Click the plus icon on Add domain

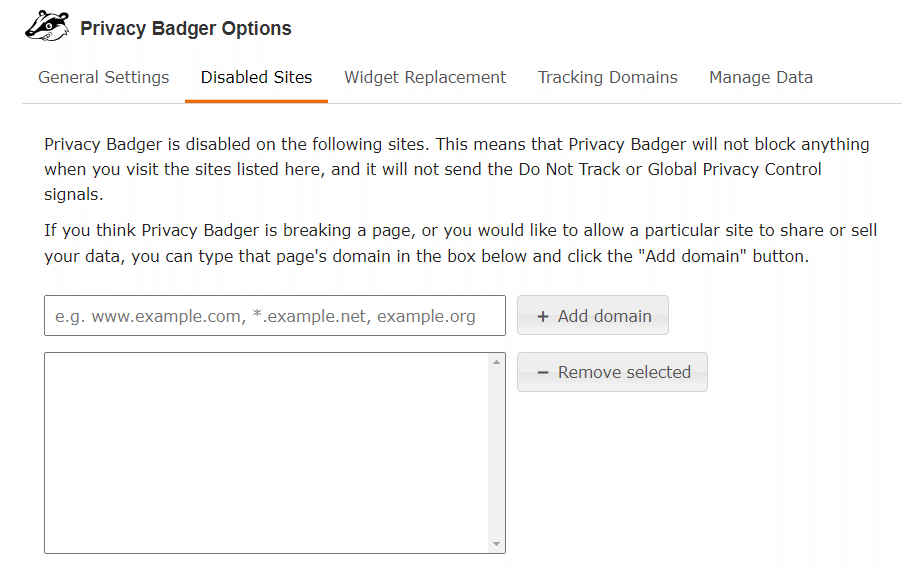coord(543,316)
